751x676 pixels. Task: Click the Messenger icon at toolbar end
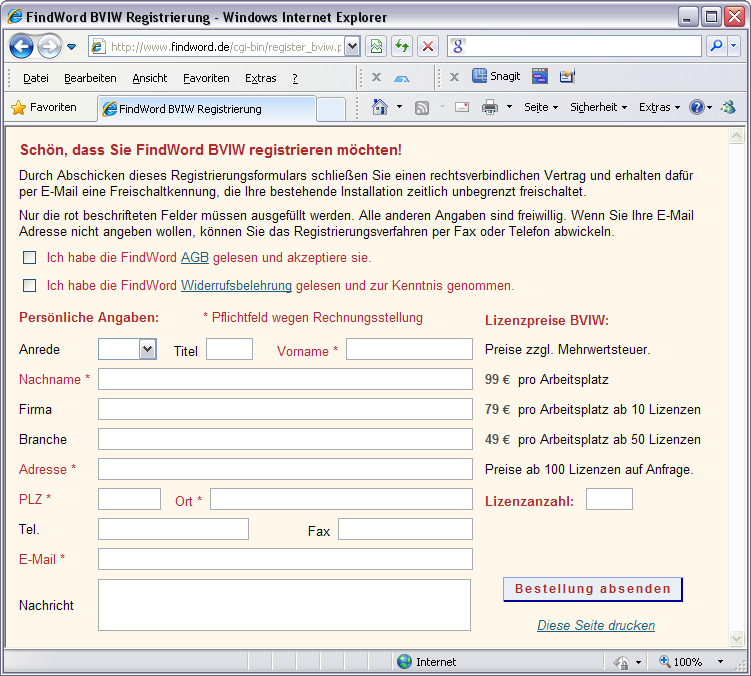point(728,107)
